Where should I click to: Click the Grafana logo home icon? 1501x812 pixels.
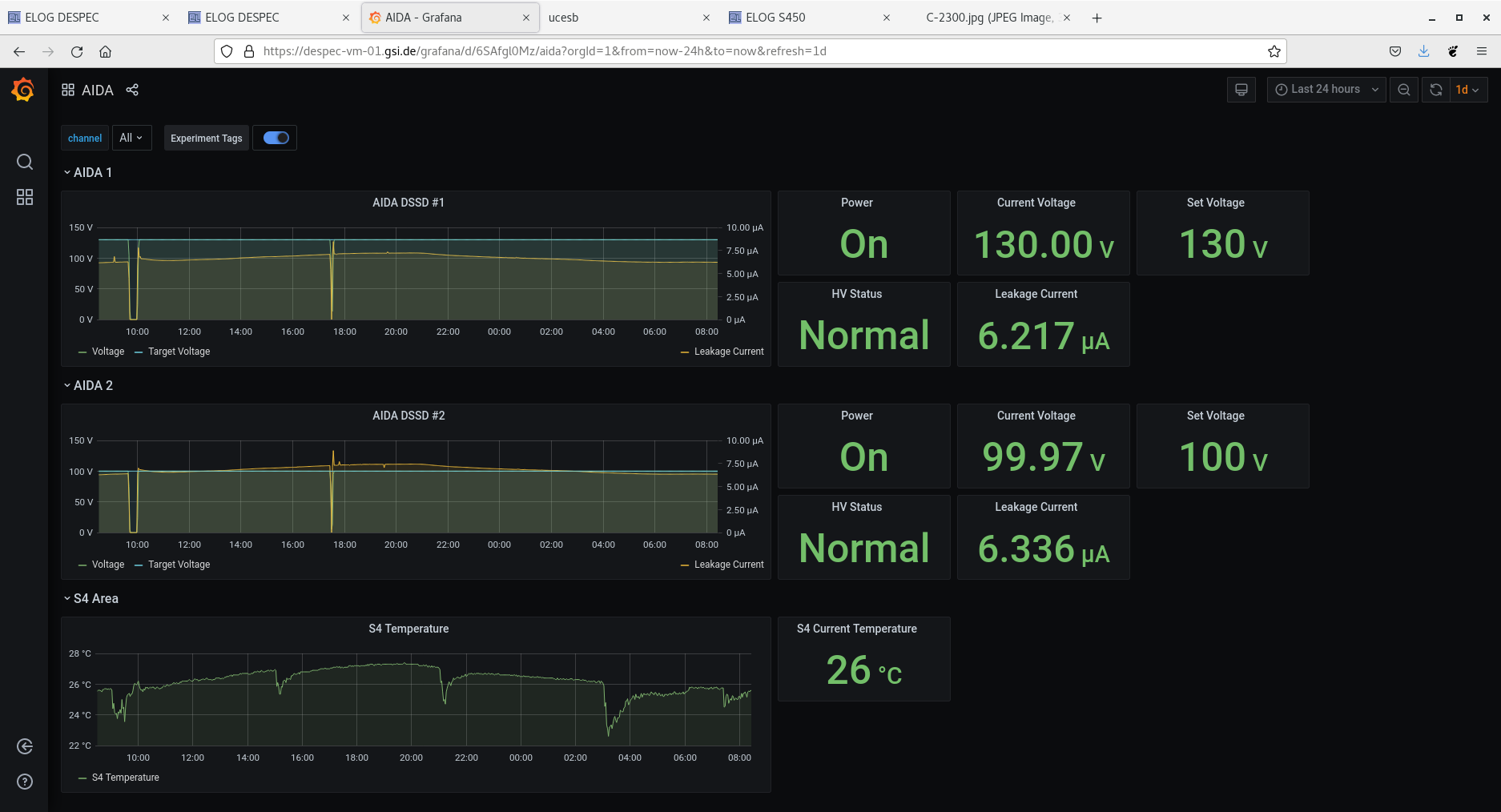tap(23, 90)
